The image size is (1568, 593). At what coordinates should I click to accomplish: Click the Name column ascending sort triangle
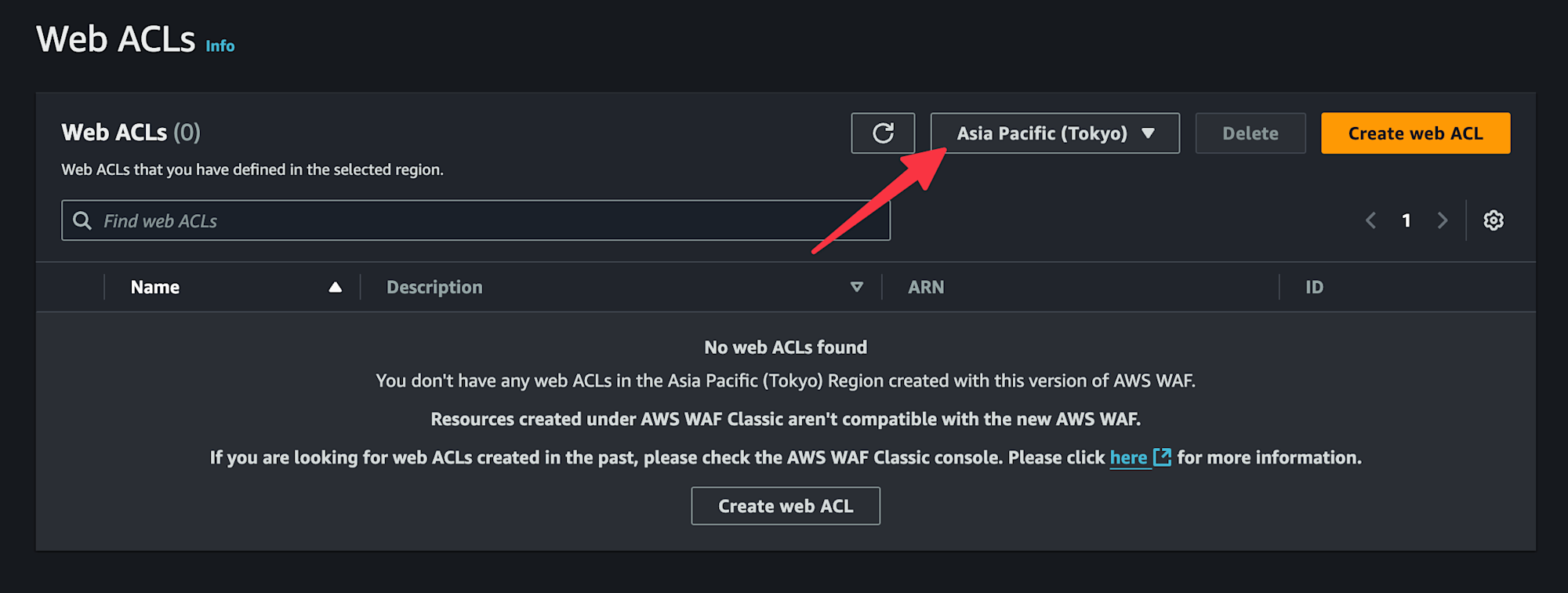pos(335,287)
